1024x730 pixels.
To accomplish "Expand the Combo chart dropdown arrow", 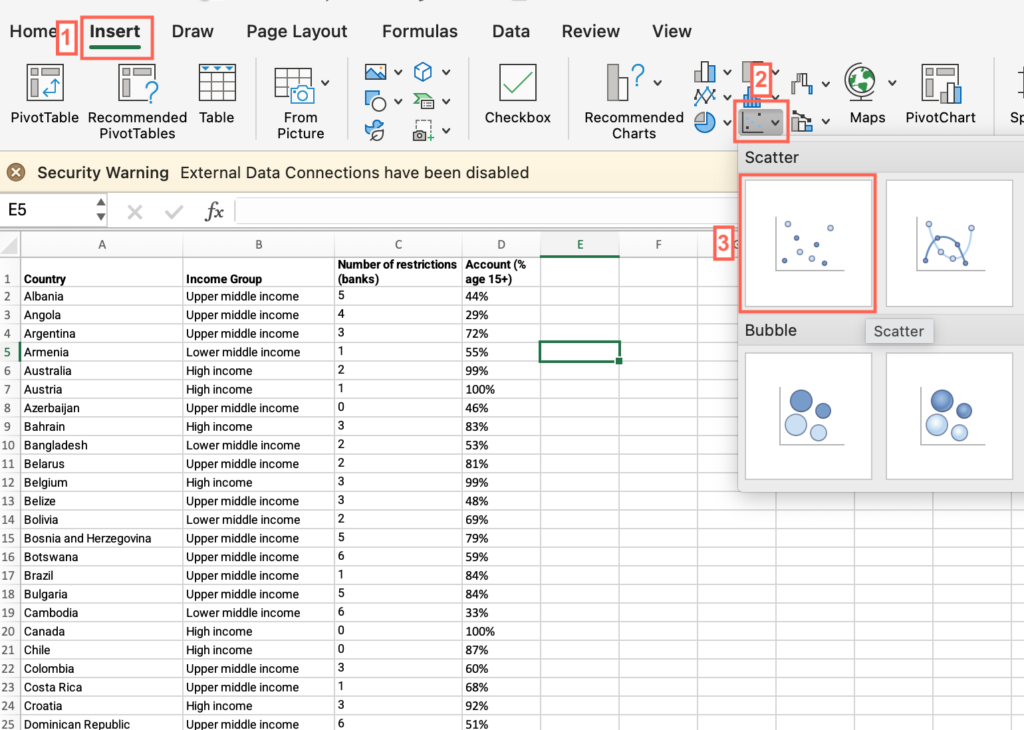I will 826,121.
